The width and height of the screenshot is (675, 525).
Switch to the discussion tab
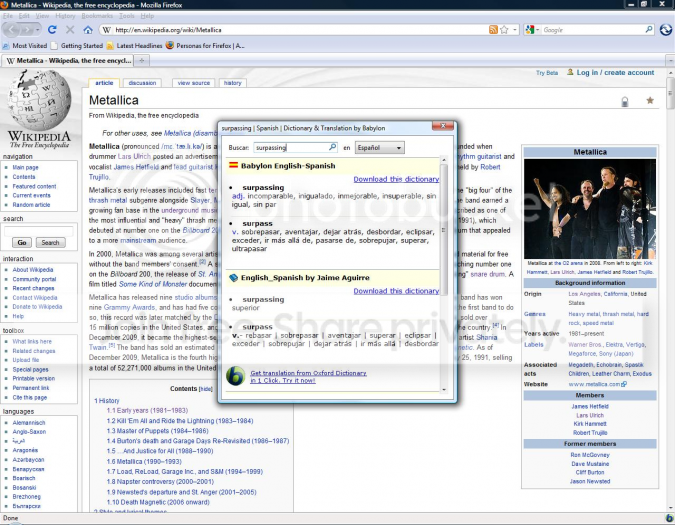143,83
